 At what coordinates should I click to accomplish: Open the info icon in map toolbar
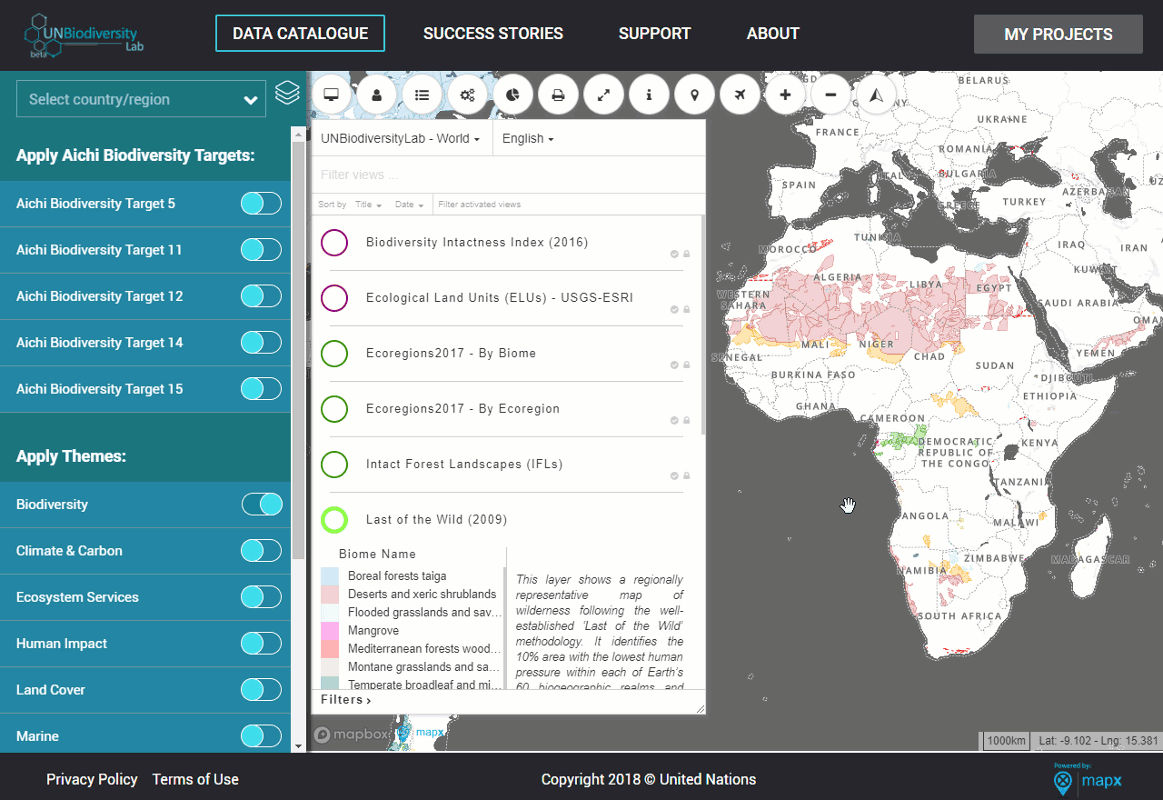[649, 95]
